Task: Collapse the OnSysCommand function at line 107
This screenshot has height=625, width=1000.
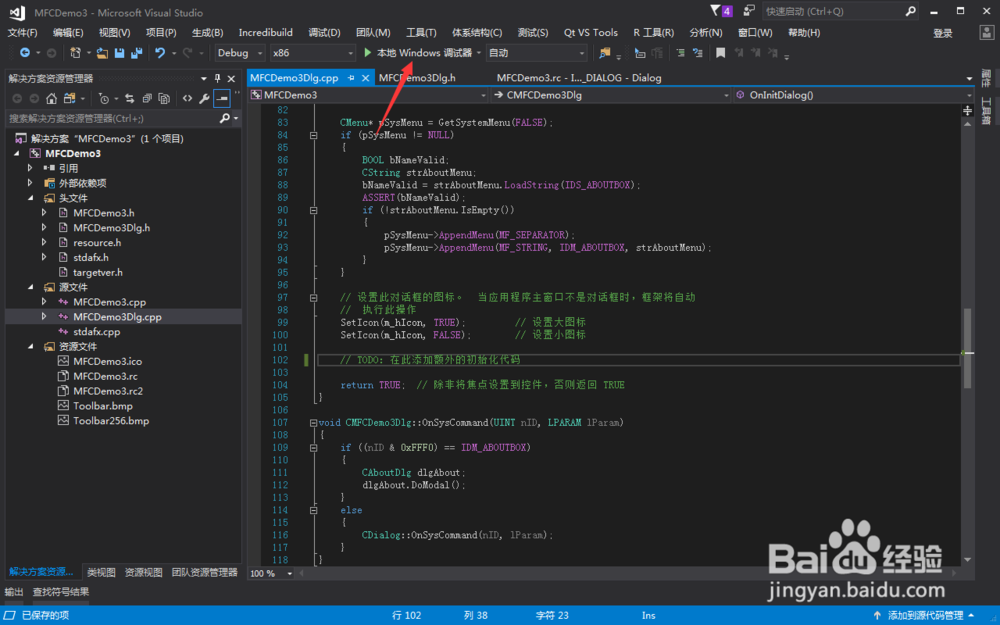Action: click(x=313, y=422)
